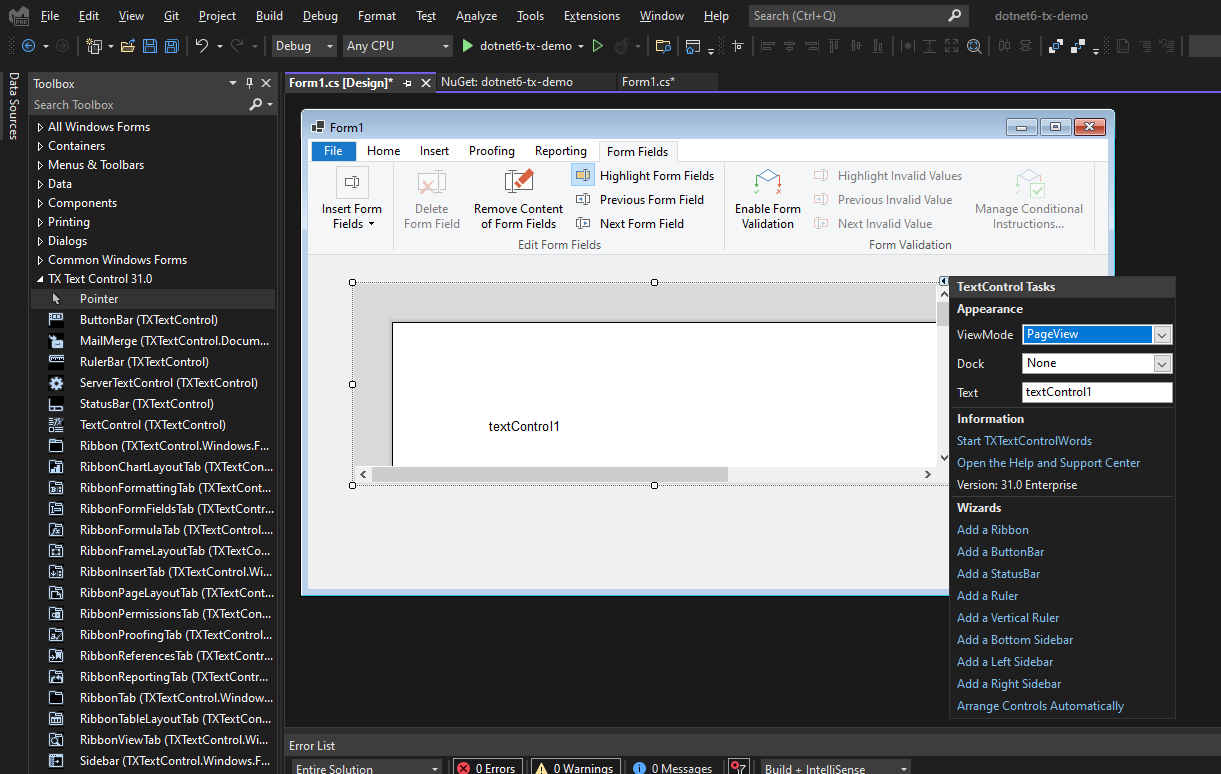Click the Save All icon

point(172,46)
